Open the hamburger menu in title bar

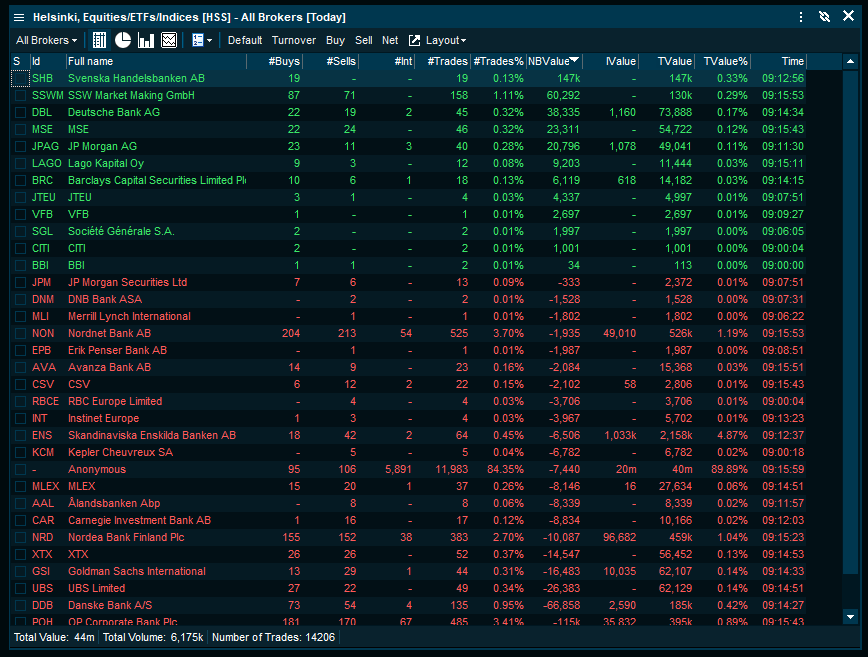(18, 17)
